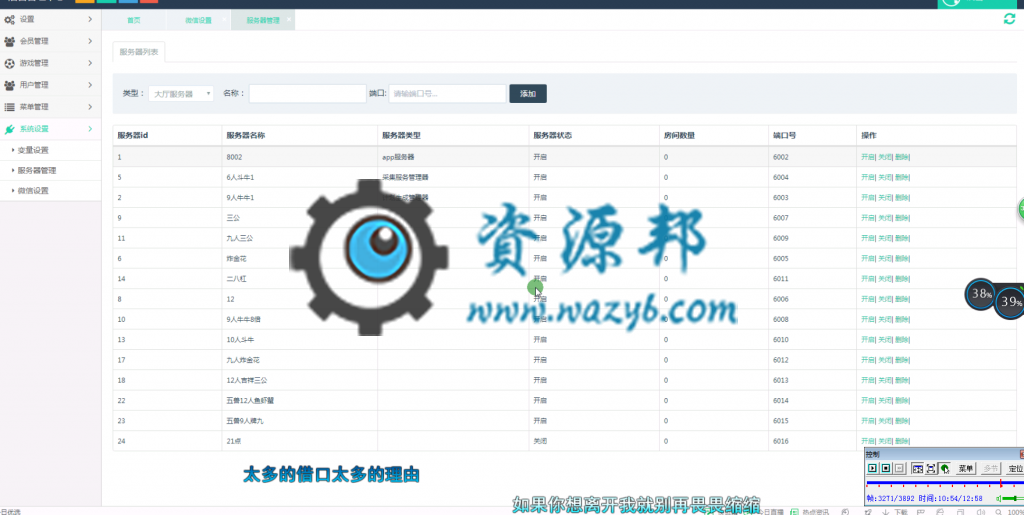This screenshot has height=515, width=1024.
Task: Expand the 用户管理 sidebar chevron
Action: click(90, 85)
